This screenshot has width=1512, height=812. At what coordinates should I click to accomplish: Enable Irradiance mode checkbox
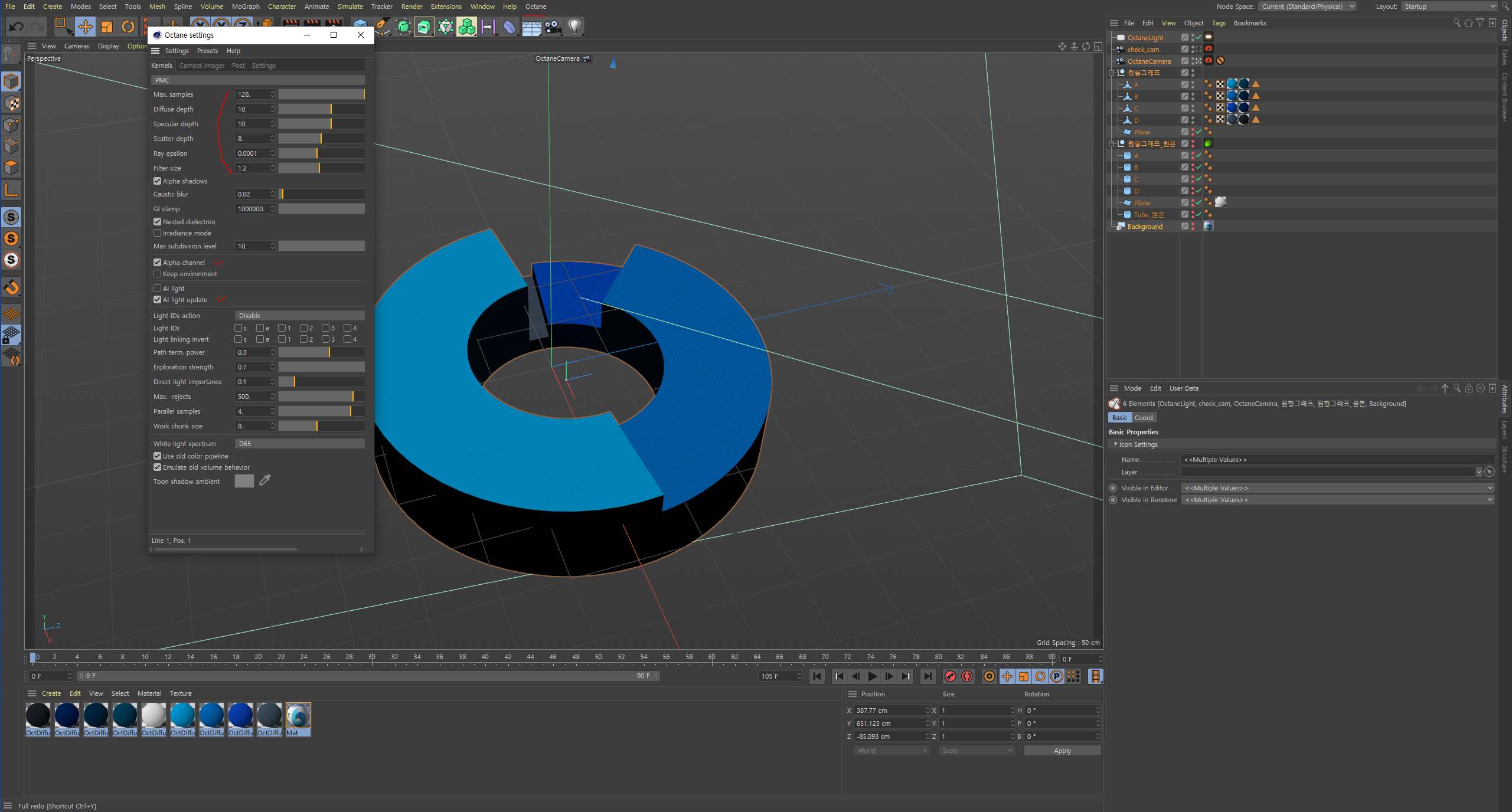point(157,233)
